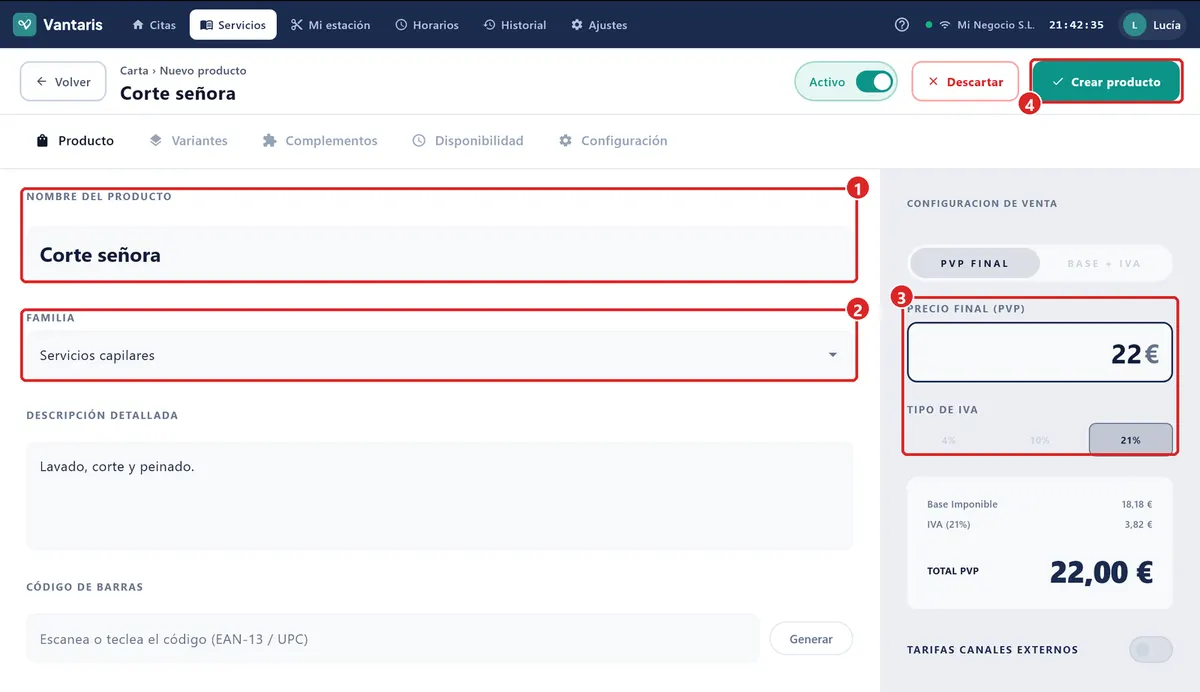
Task: Click the Mi Negocio S.L. business name
Action: pos(995,25)
